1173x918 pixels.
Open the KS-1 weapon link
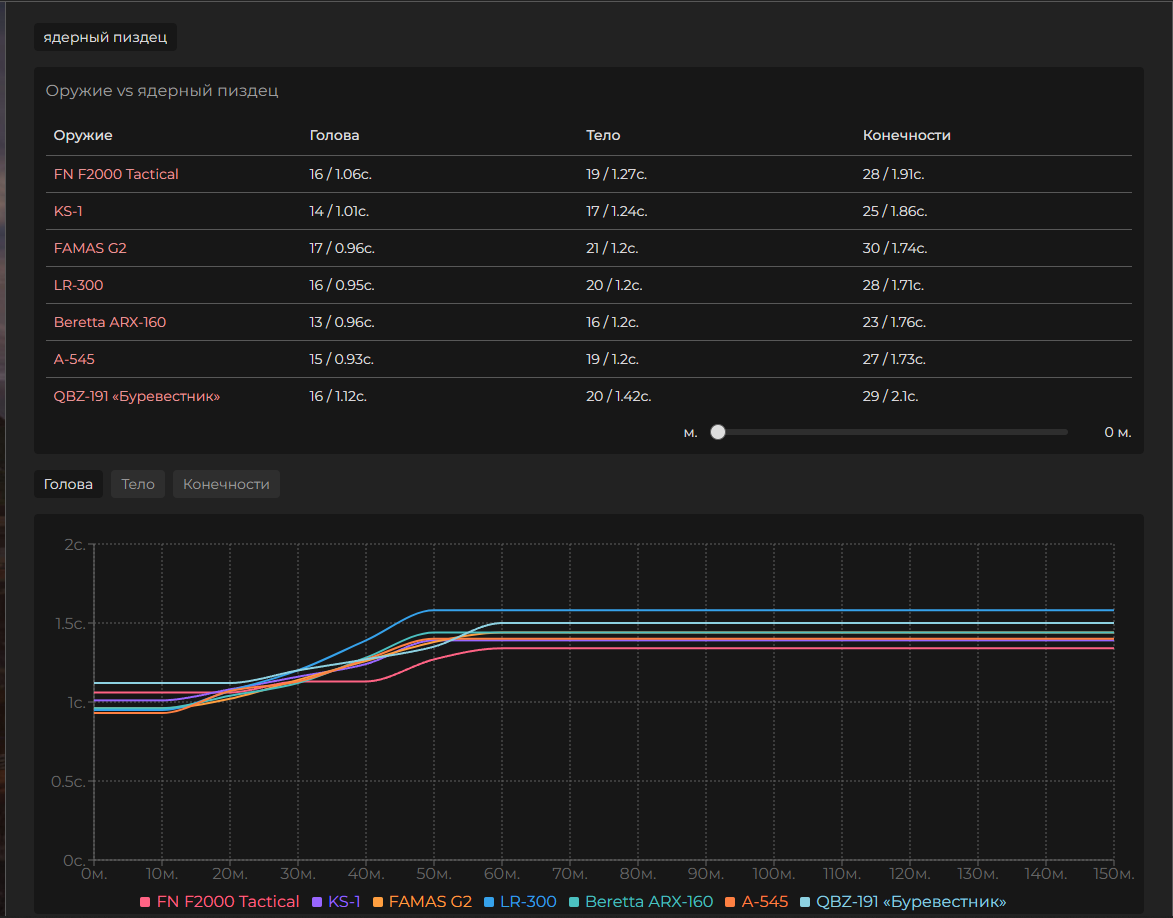click(x=68, y=211)
